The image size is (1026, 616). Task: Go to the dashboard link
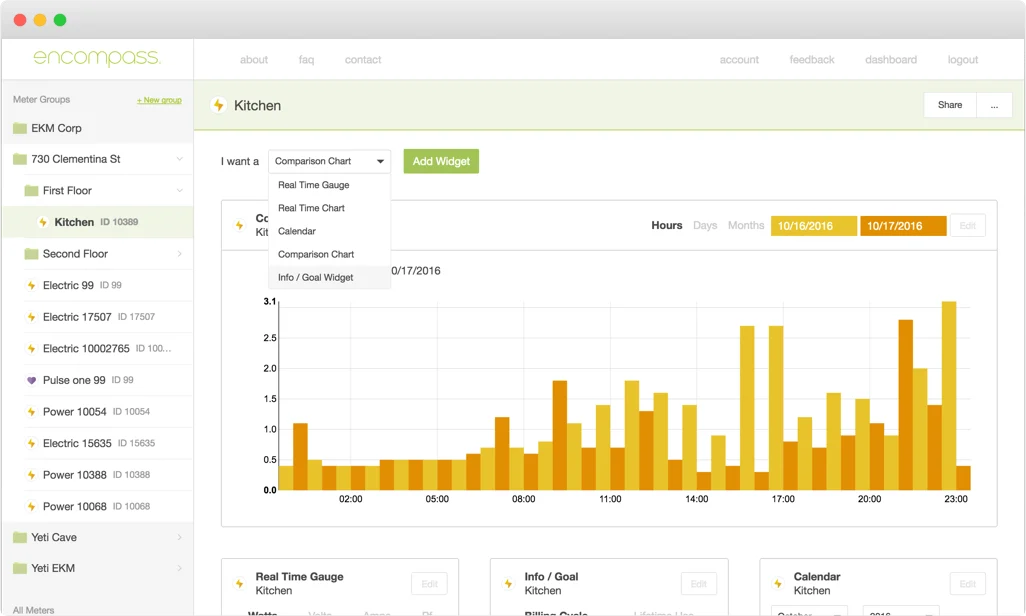click(x=891, y=60)
